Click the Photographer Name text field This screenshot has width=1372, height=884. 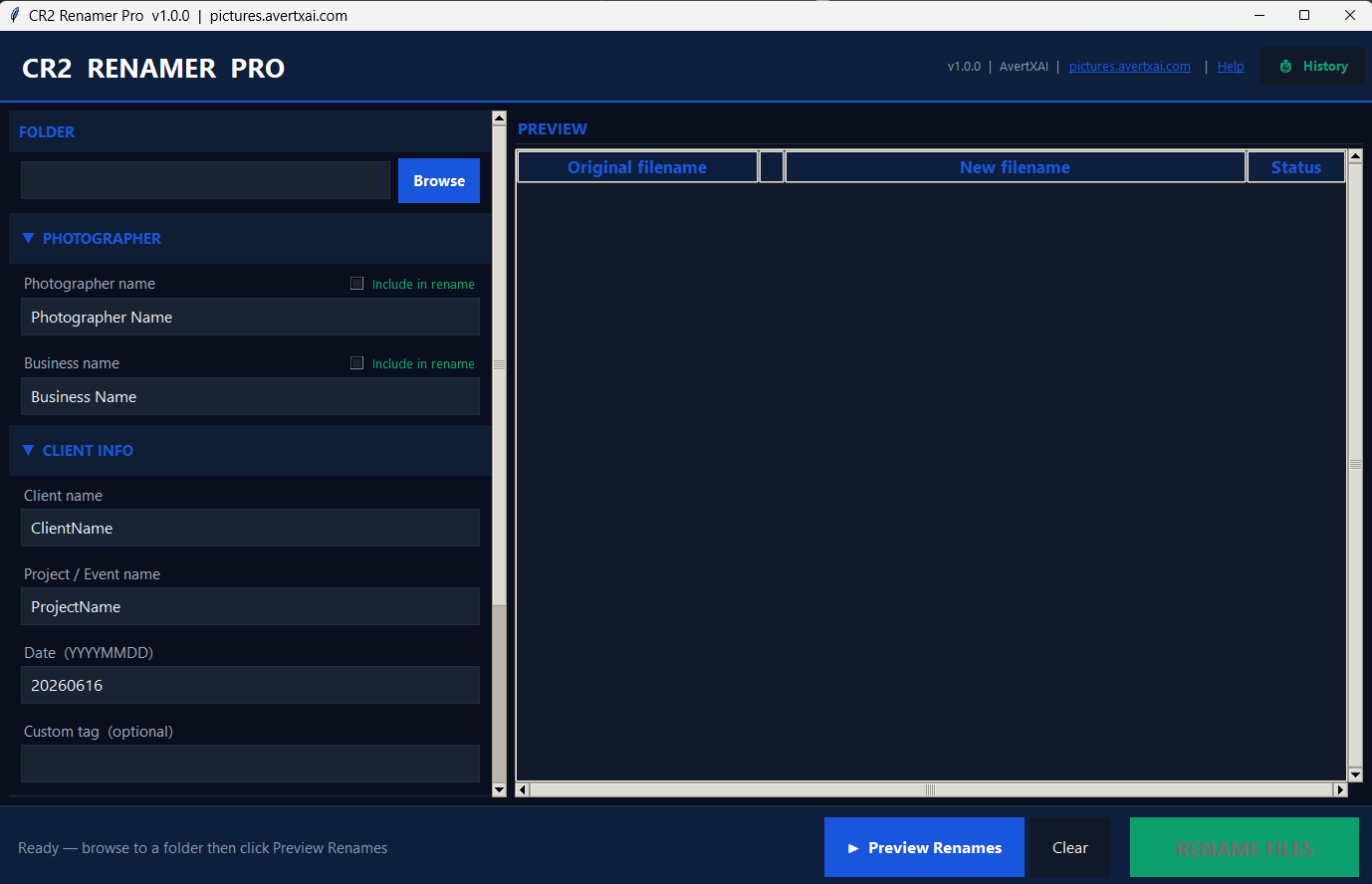click(250, 317)
